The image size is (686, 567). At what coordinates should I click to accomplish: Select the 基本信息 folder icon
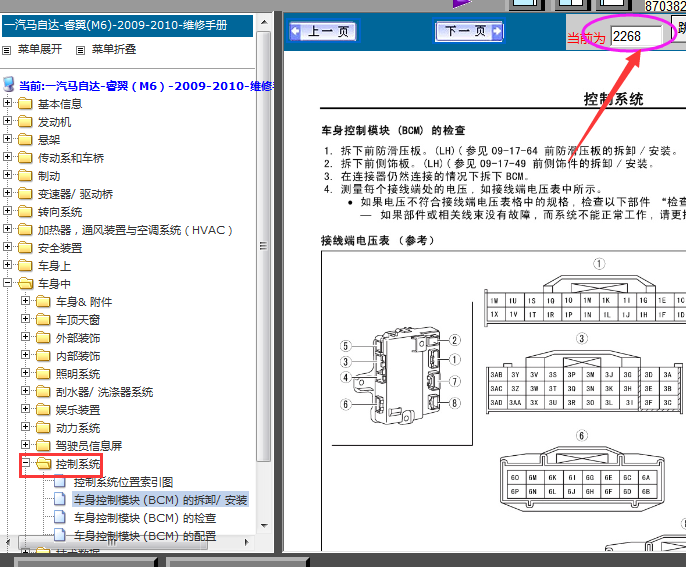point(25,104)
